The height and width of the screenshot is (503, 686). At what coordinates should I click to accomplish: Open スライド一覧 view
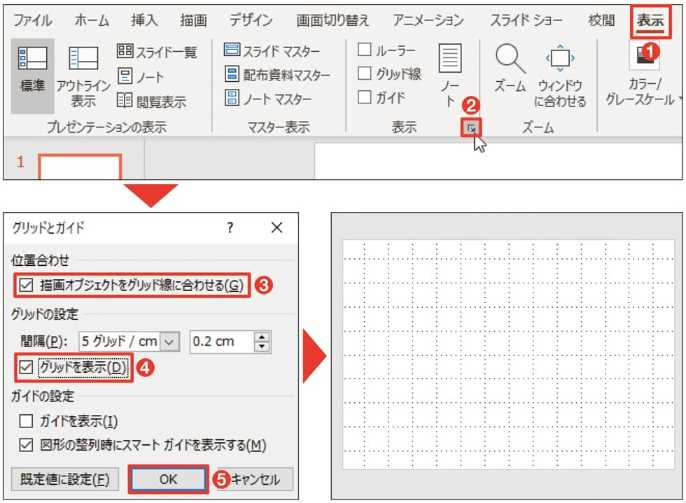157,52
